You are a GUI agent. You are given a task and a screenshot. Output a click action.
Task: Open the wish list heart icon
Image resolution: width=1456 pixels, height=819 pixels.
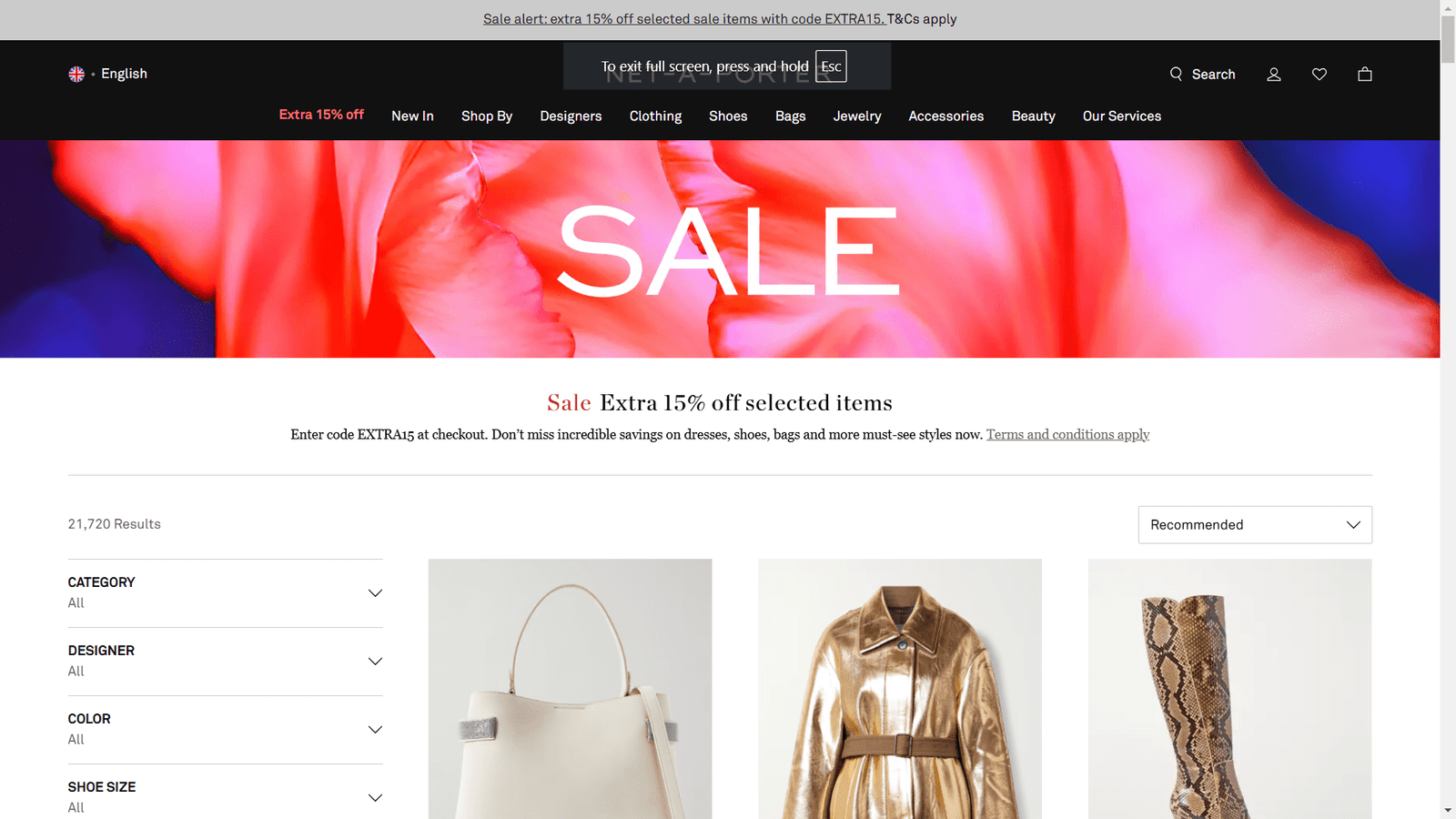point(1319,75)
